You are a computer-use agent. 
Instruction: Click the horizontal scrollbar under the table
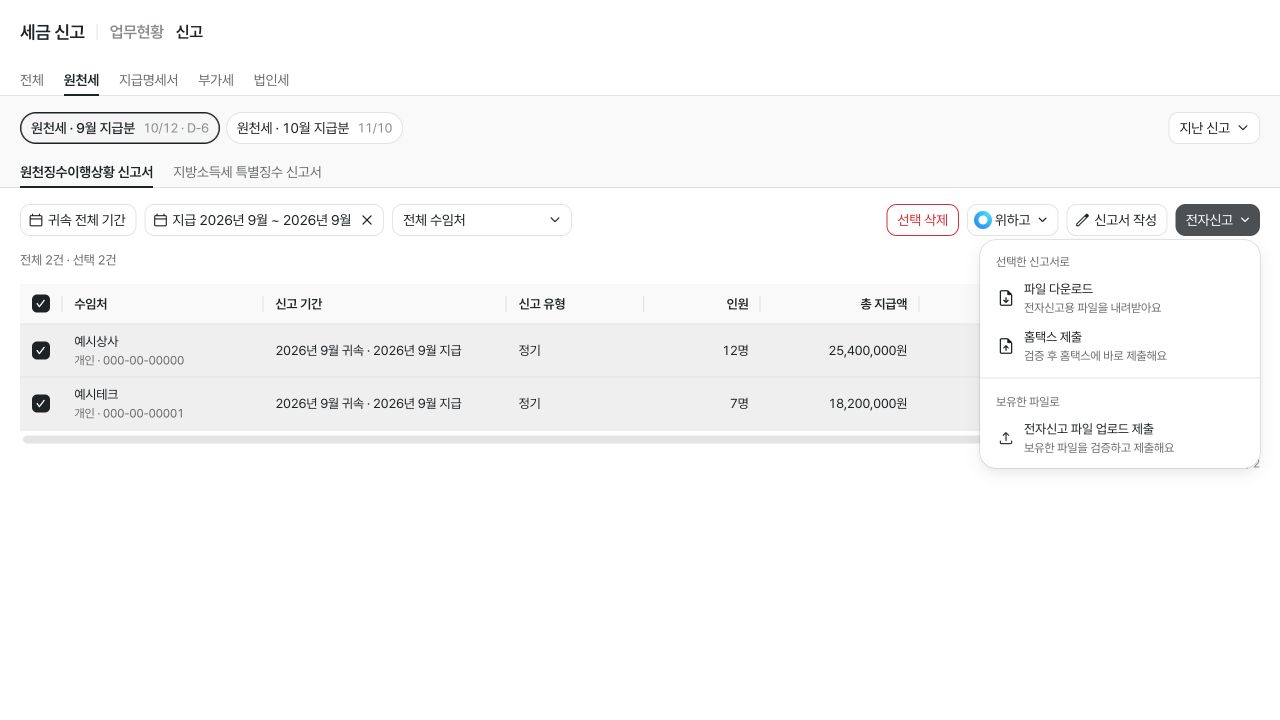pos(500,439)
